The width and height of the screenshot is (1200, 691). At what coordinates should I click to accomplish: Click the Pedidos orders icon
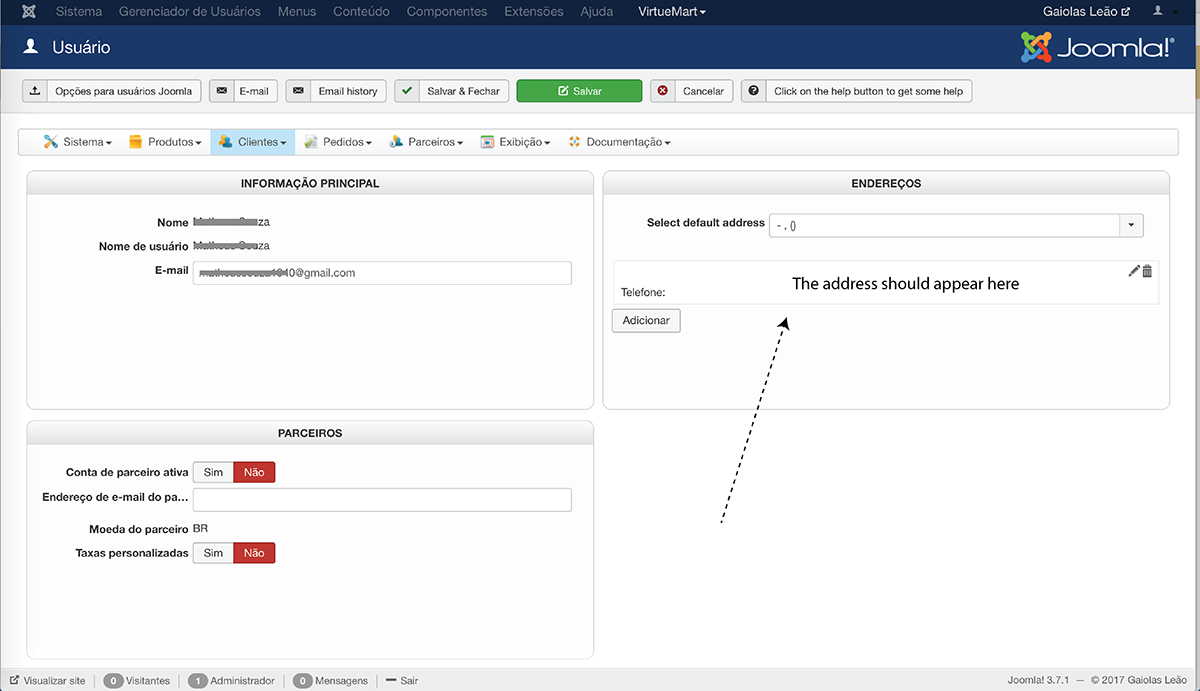point(311,142)
